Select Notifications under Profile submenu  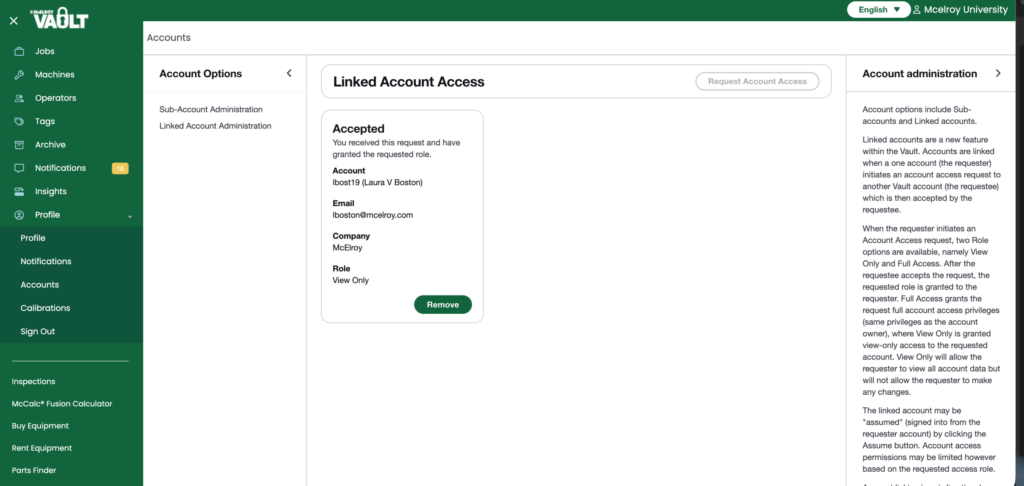pos(46,261)
